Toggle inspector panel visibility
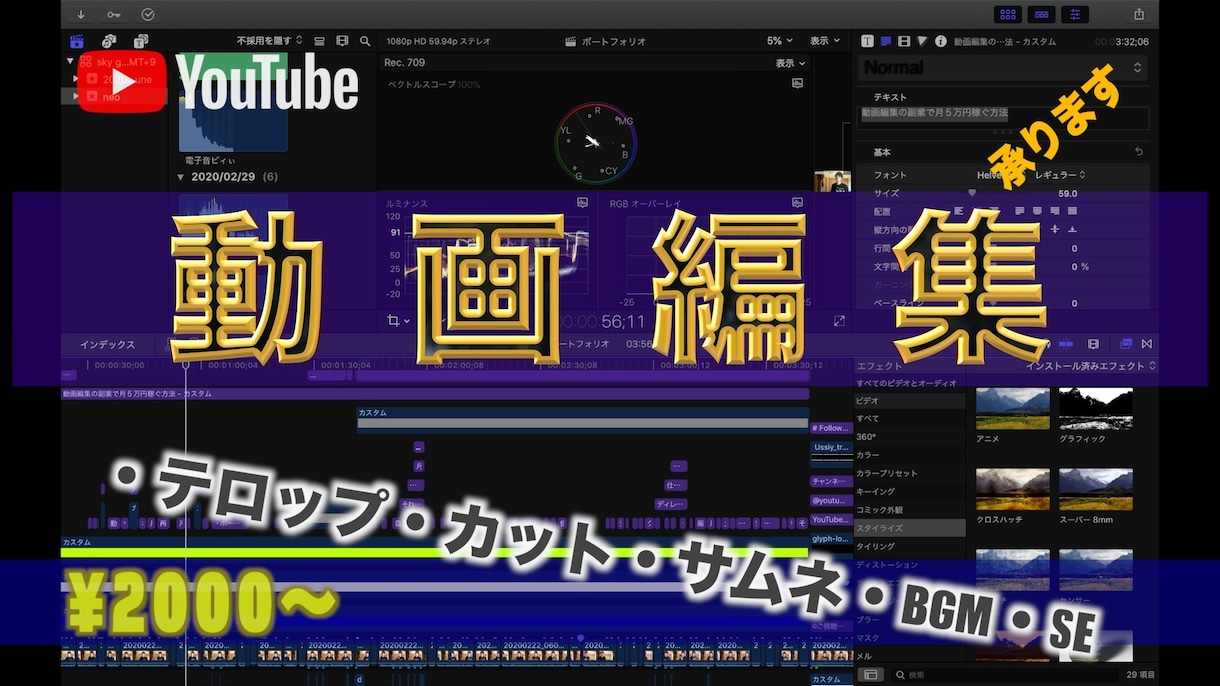The image size is (1220, 686). (x=1076, y=14)
